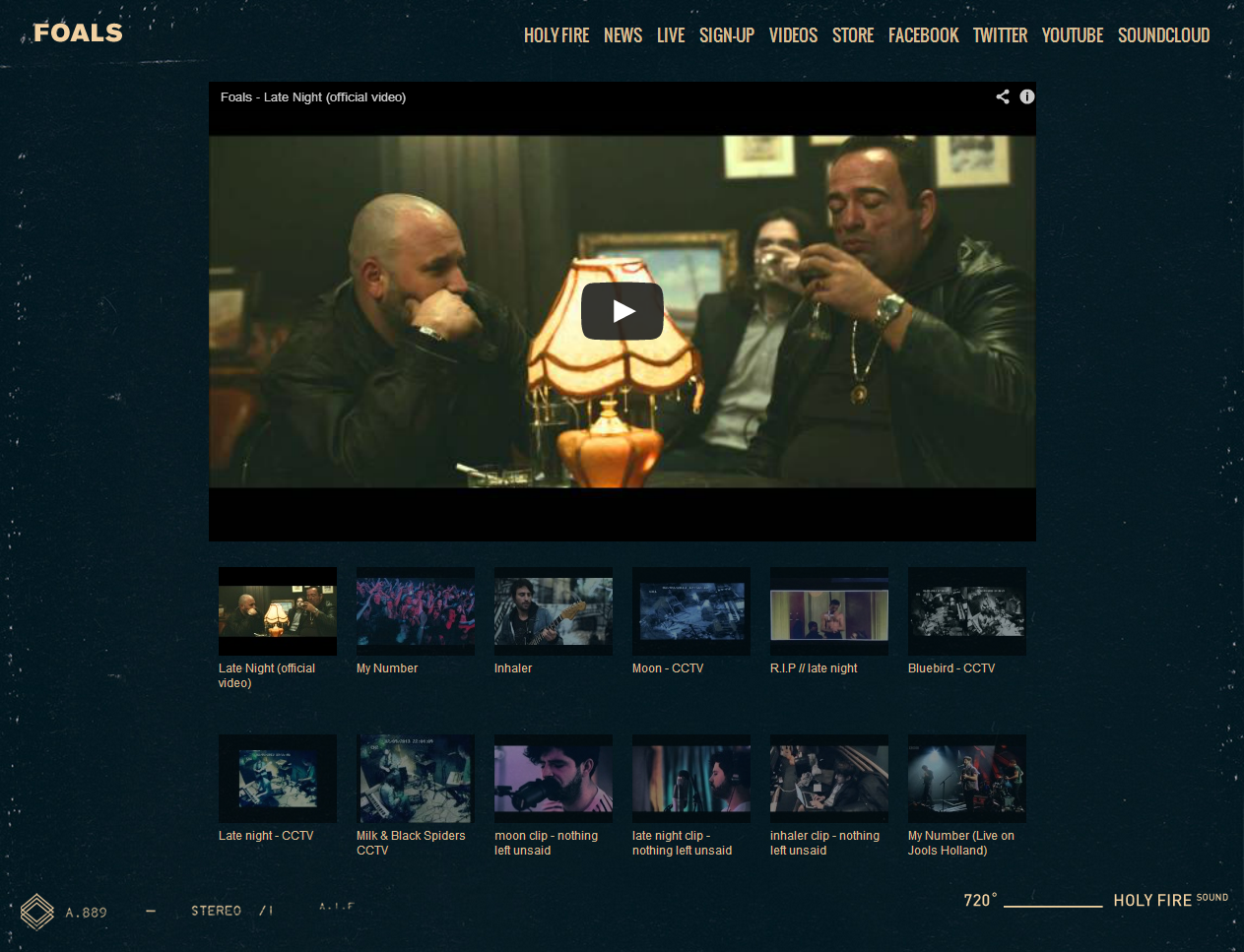Screen dimensions: 1244x952
Task: Click the 'Bluebird - CCTV' caption
Action: [x=951, y=668]
